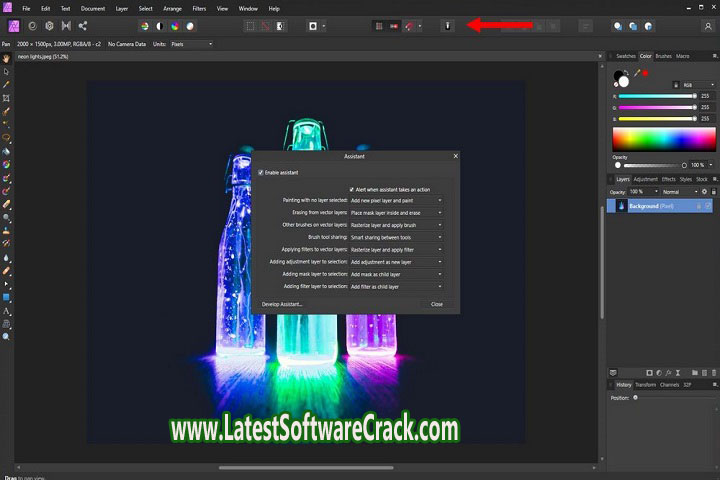Select the Healing bandage tool
The width and height of the screenshot is (720, 480).
[x=6, y=271]
